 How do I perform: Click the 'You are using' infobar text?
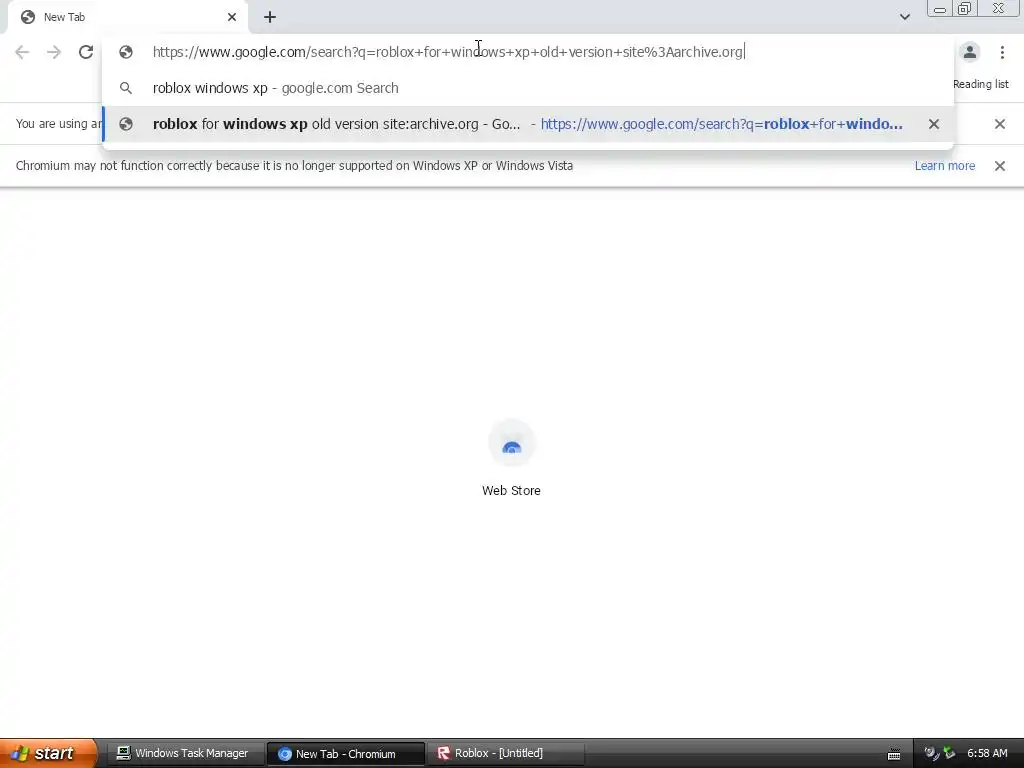[x=59, y=124]
